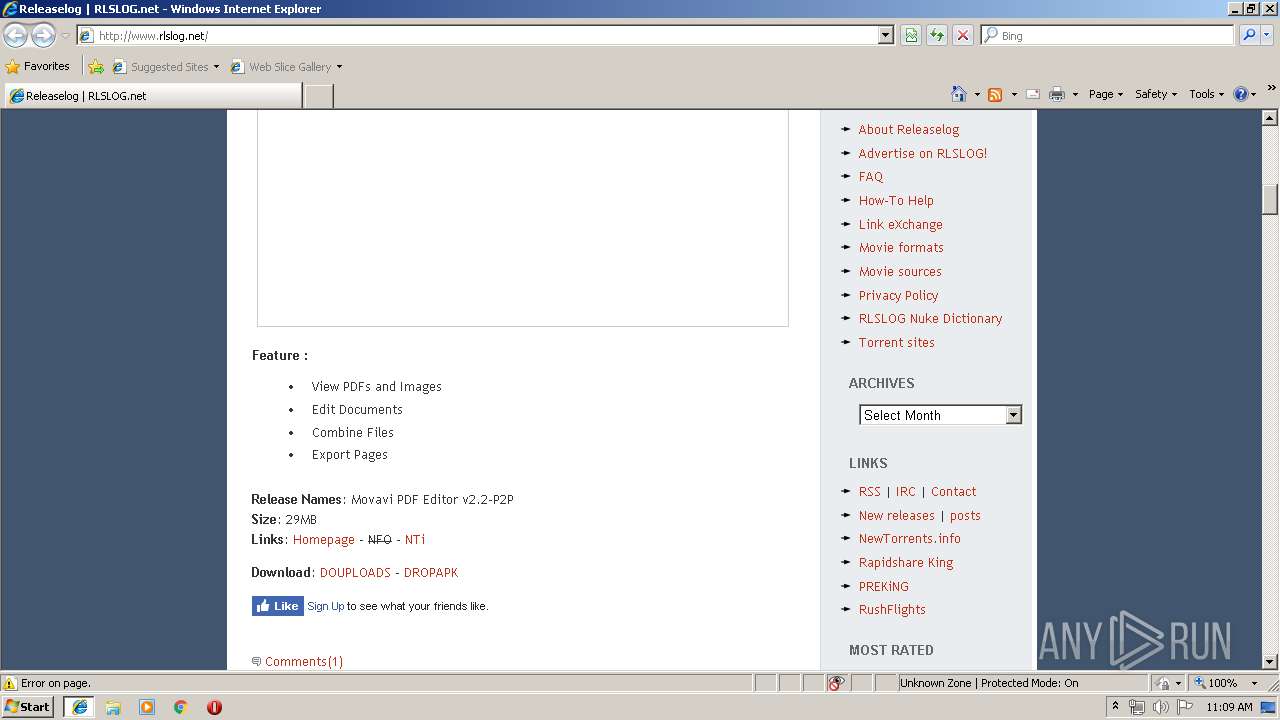This screenshot has height=720, width=1280.
Task: Open the Tools menu
Action: tap(1207, 94)
